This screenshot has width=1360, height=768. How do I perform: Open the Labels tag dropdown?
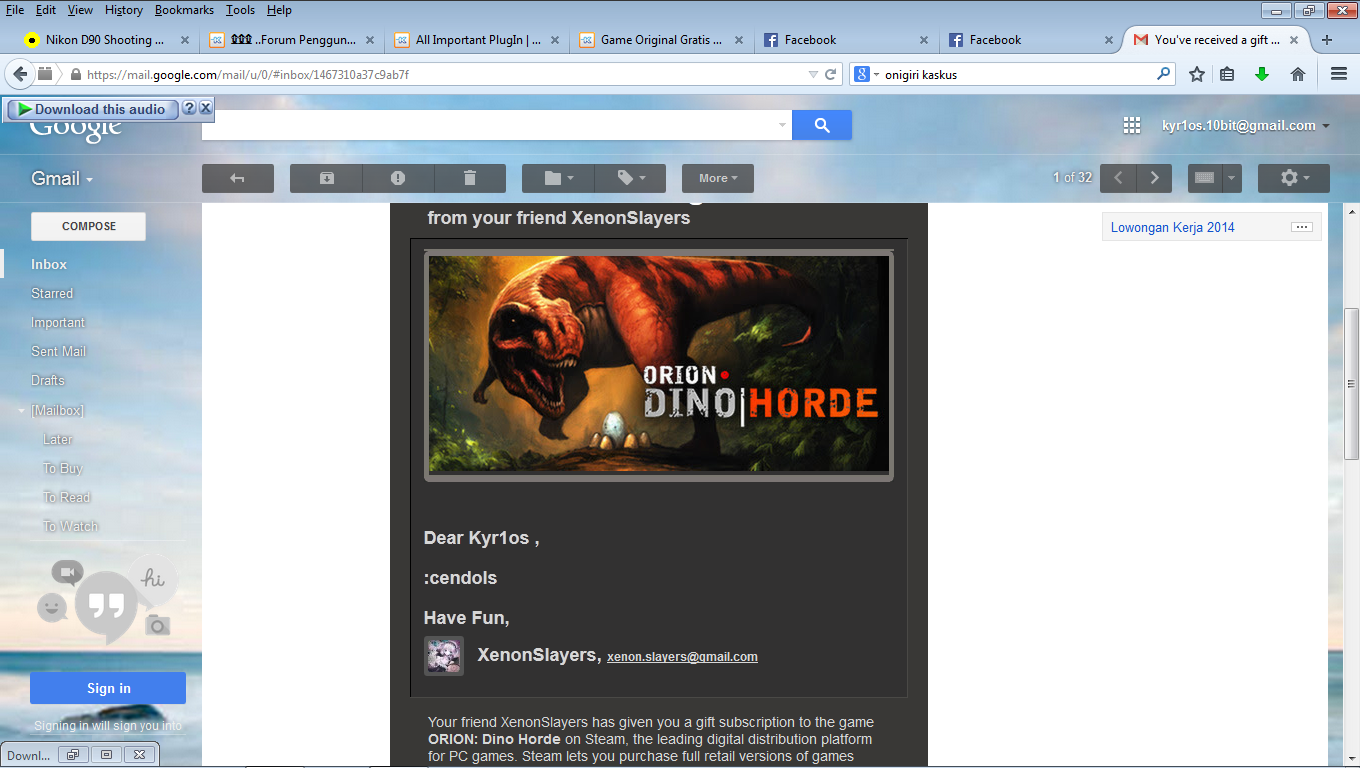pos(630,178)
